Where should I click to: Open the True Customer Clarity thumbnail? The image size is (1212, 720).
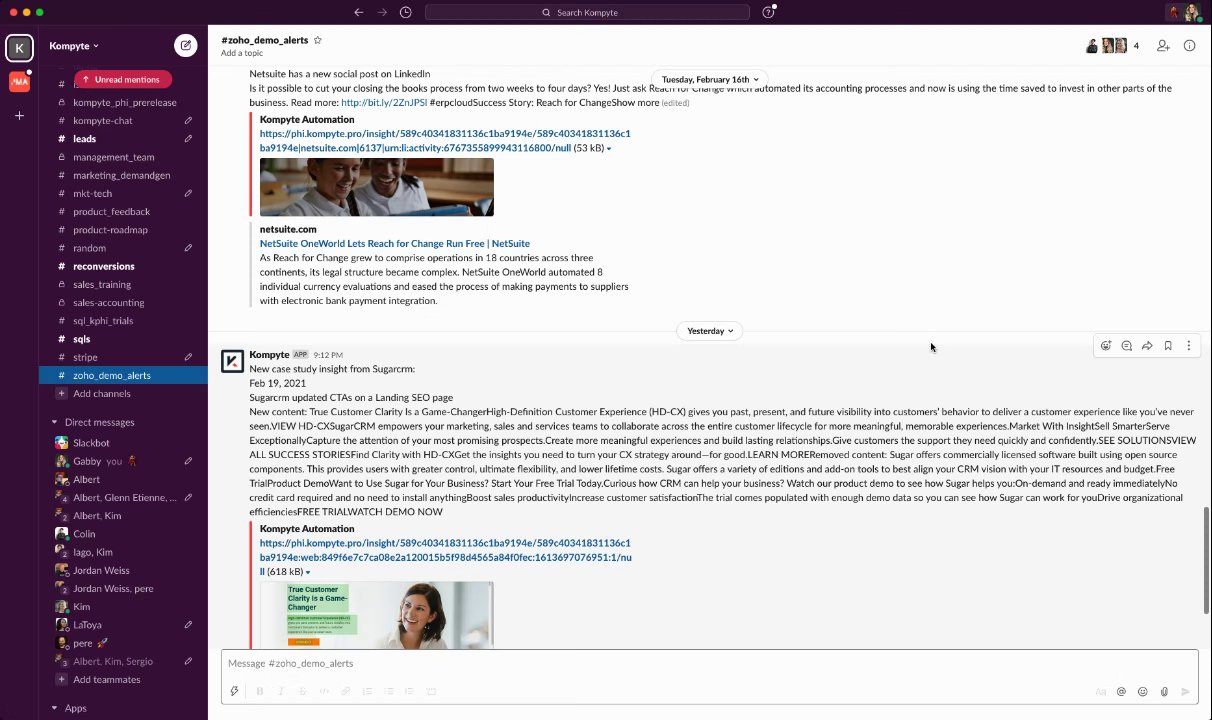coord(377,615)
